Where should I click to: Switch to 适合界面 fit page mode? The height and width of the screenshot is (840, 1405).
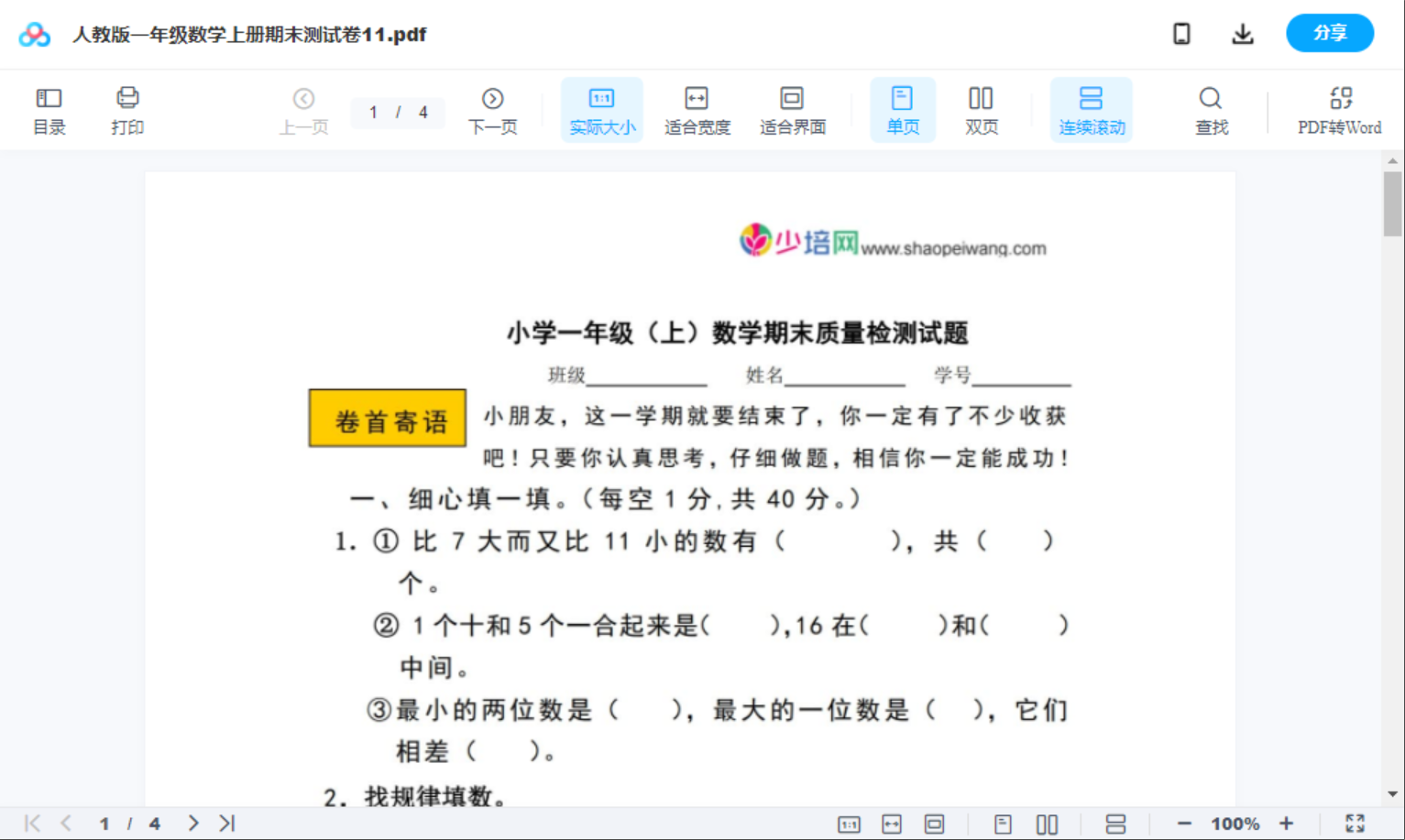click(792, 109)
